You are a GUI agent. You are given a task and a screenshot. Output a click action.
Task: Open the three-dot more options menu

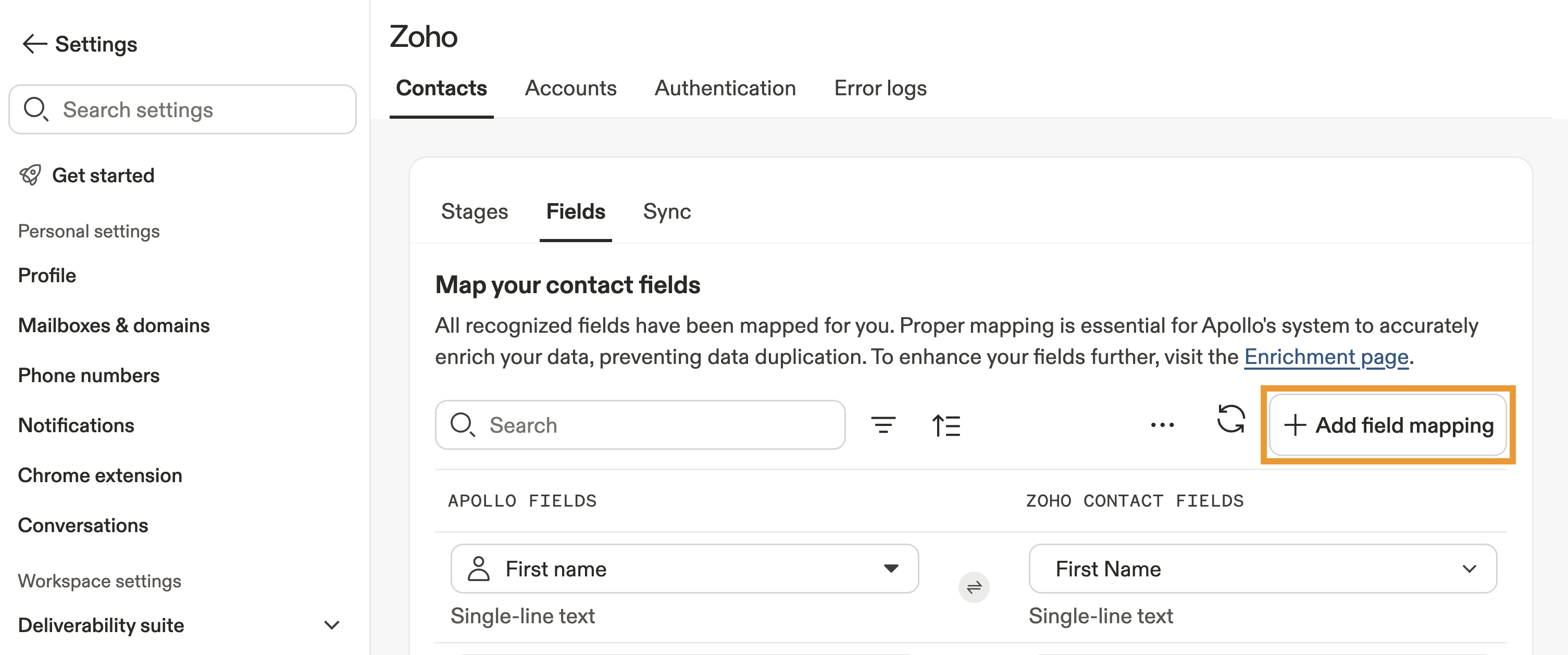point(1162,425)
